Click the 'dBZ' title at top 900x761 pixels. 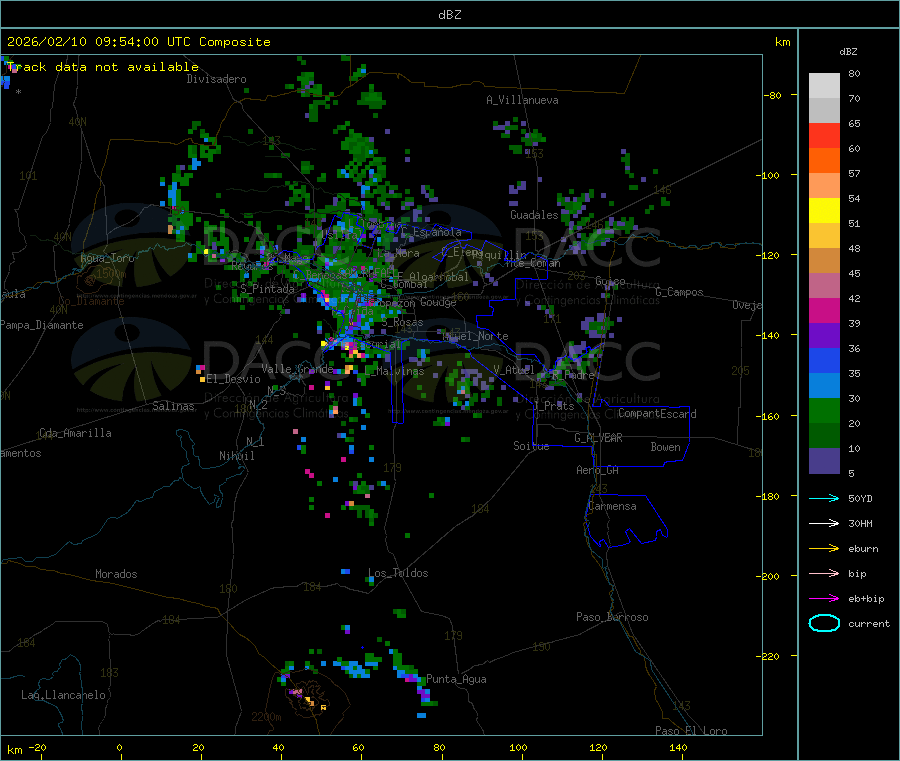449,15
